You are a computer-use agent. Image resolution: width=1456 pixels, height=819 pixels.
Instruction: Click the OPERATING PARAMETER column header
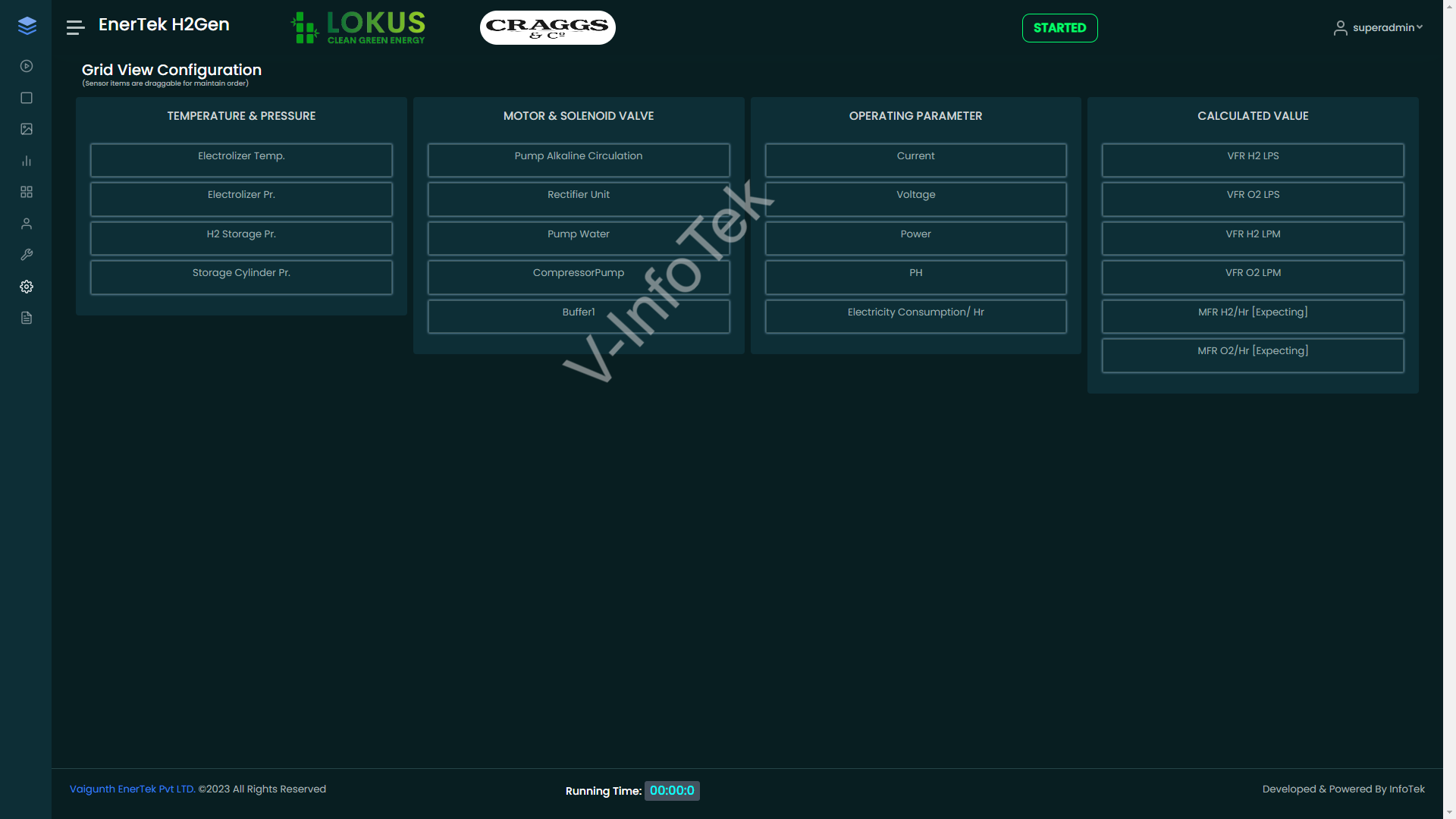point(915,116)
